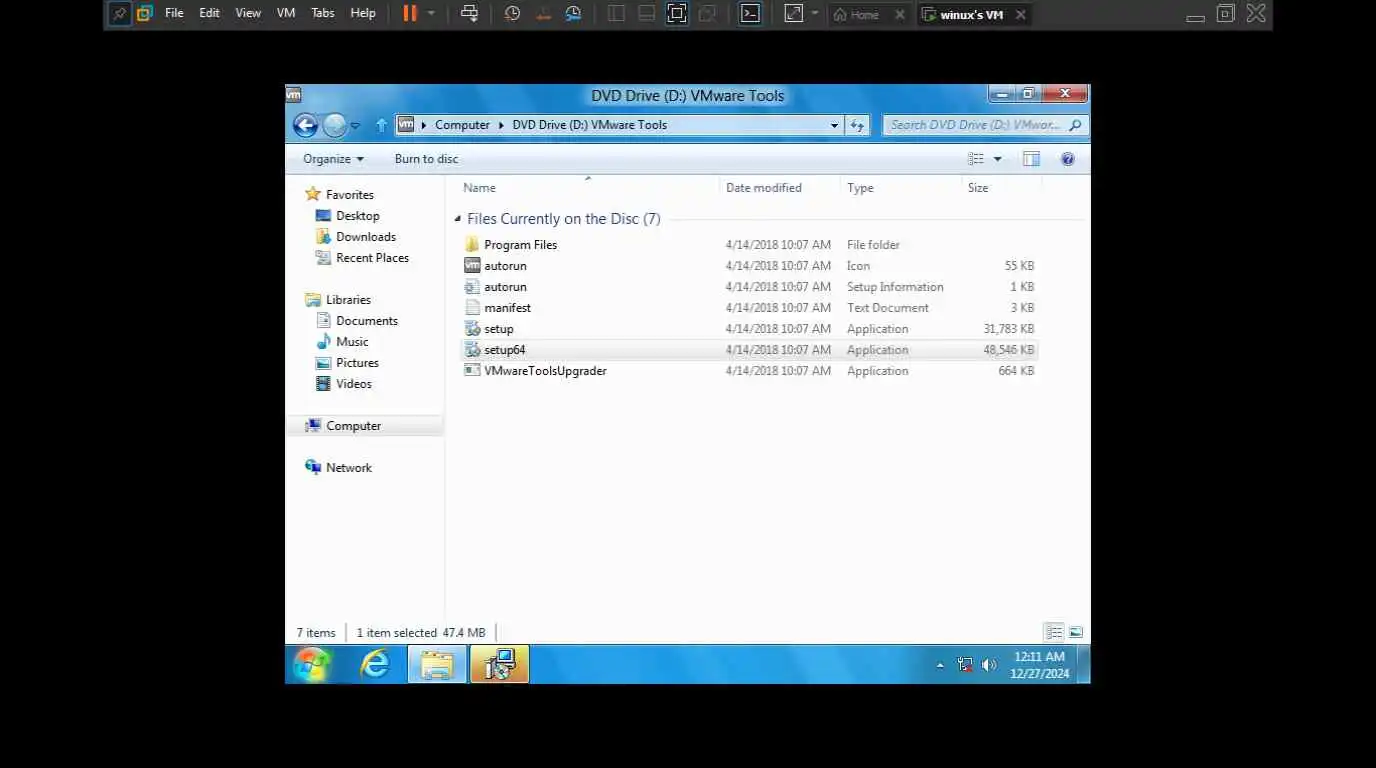Go forward in Explorer navigation
Image resolution: width=1376 pixels, height=768 pixels.
pyautogui.click(x=334, y=125)
